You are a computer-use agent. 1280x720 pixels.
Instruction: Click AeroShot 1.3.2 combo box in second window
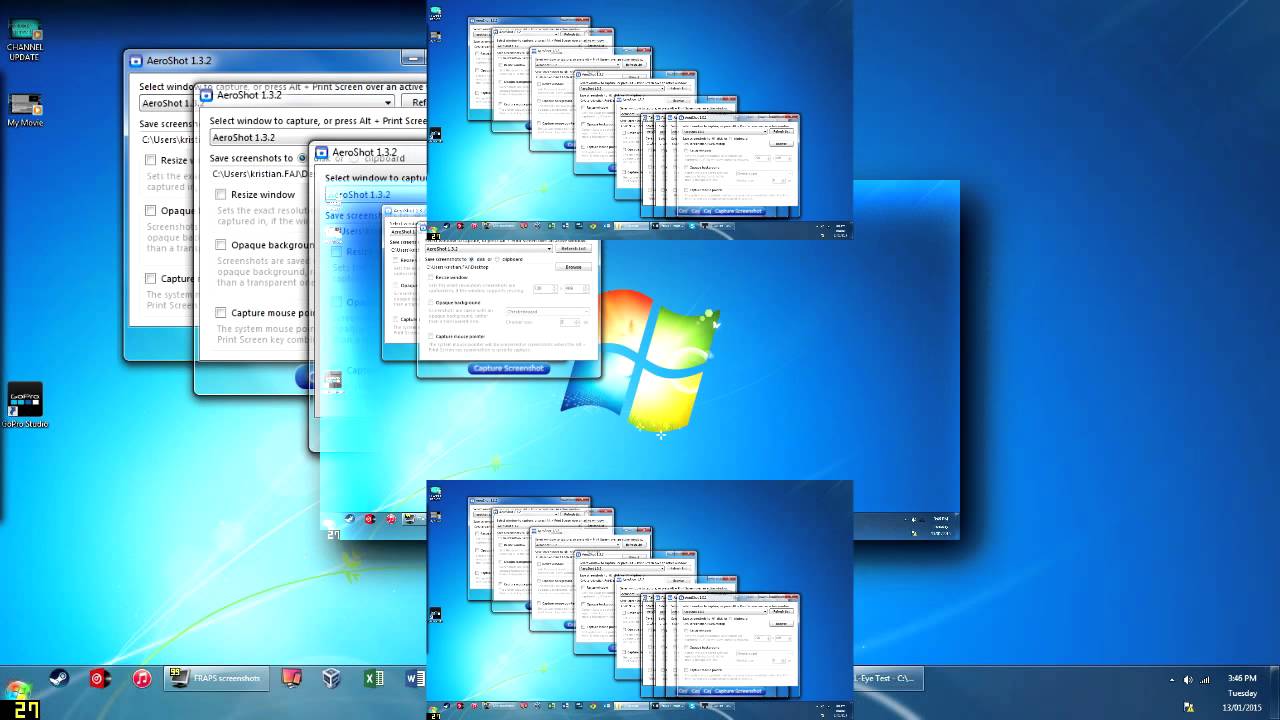click(318, 137)
